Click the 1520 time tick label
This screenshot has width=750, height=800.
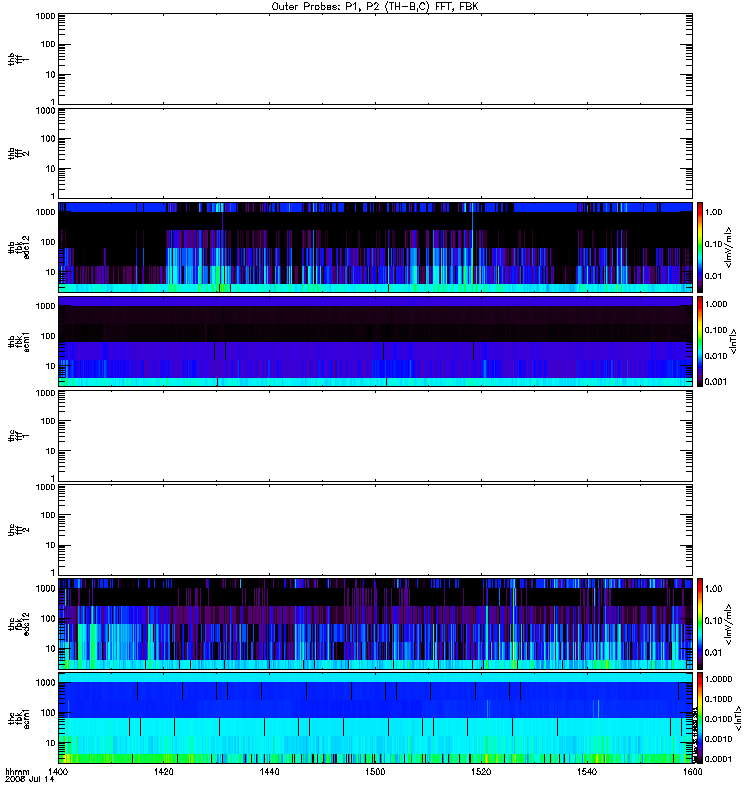pyautogui.click(x=481, y=772)
